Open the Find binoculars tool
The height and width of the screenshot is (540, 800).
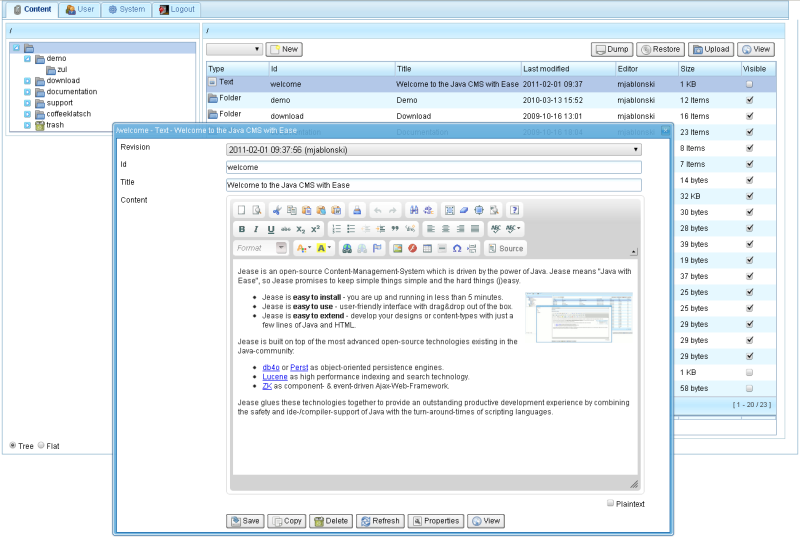point(414,210)
